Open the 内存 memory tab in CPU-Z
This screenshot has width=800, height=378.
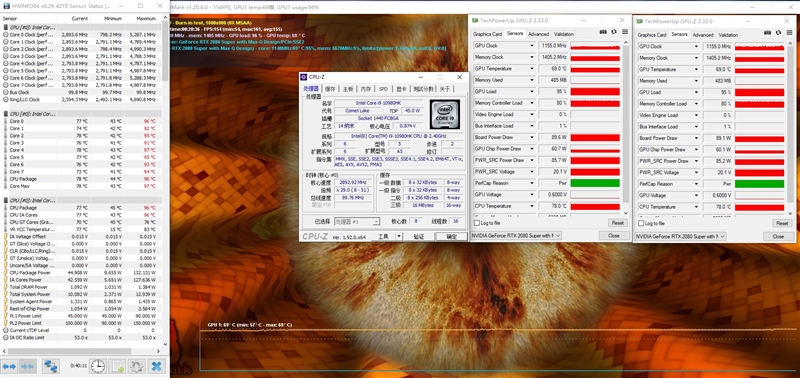point(366,89)
